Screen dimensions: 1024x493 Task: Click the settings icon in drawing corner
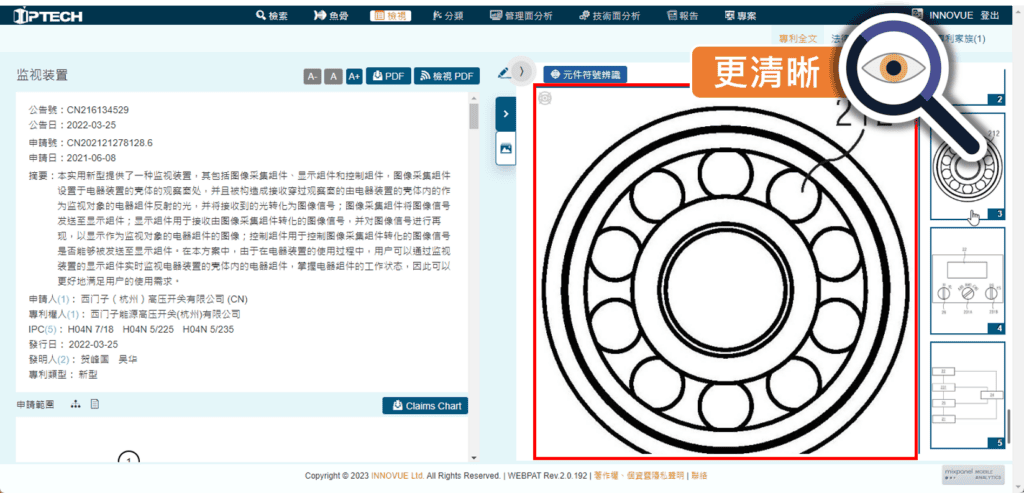[545, 97]
